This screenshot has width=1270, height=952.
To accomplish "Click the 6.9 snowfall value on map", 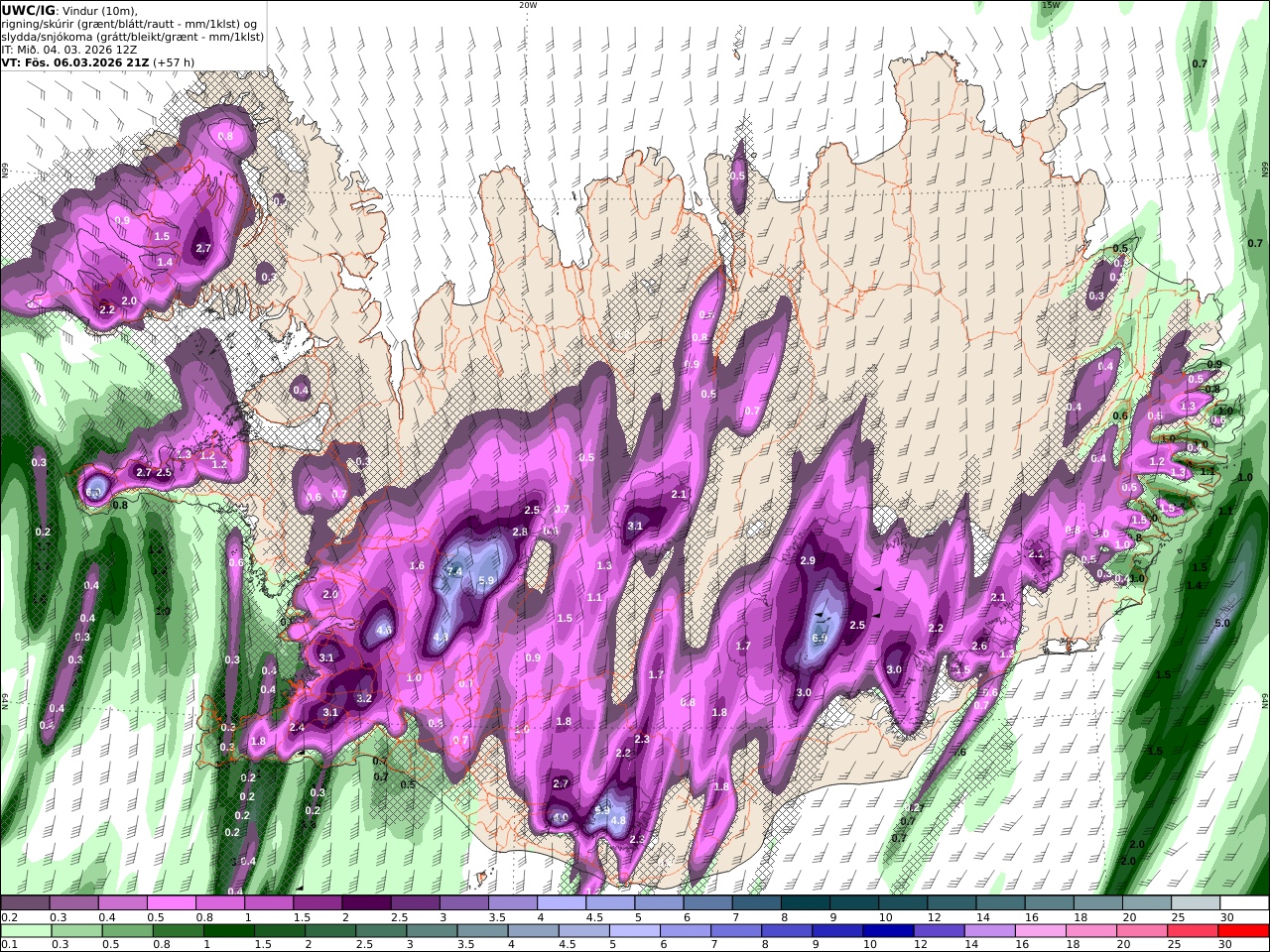I will 820,639.
